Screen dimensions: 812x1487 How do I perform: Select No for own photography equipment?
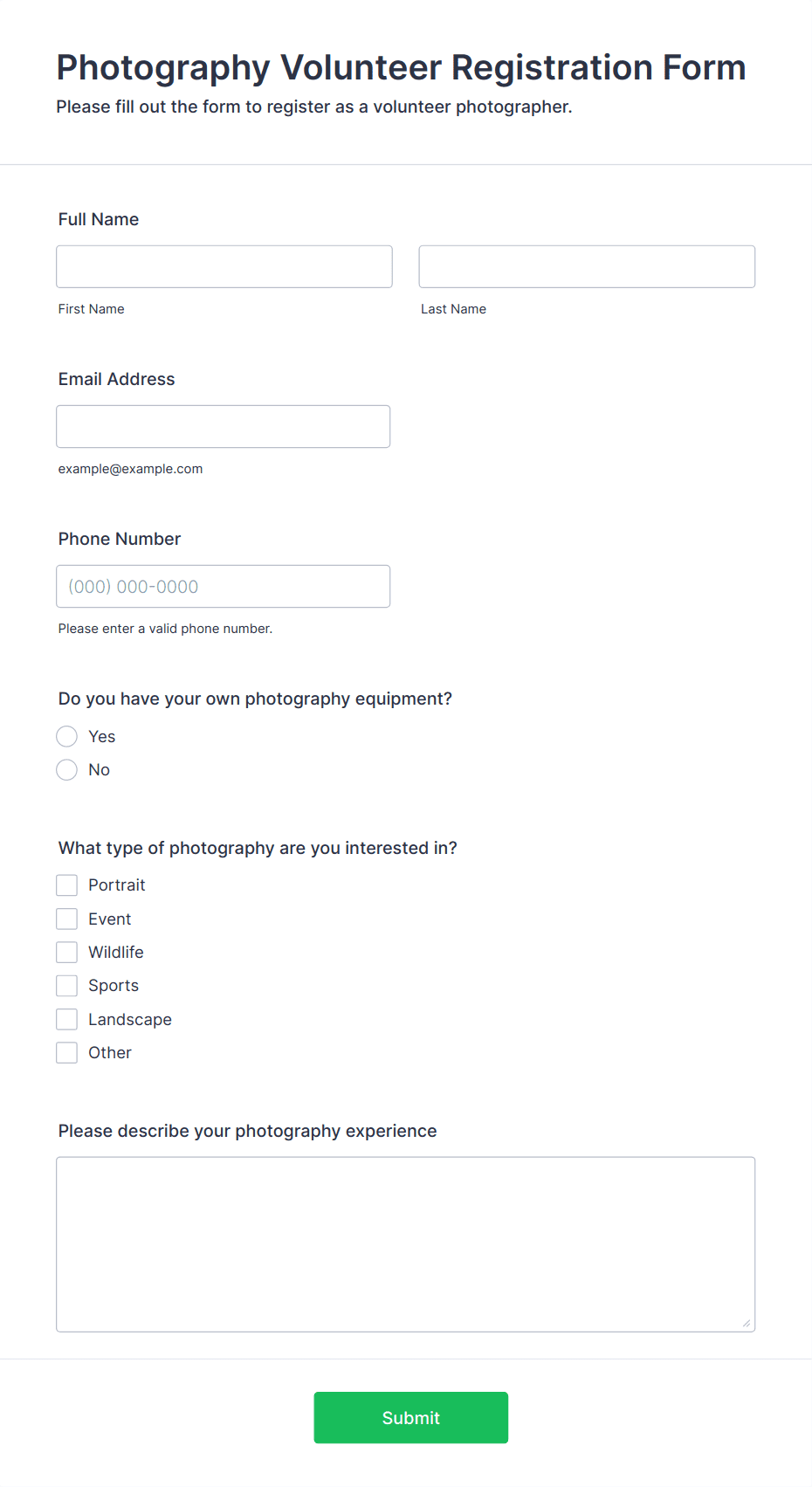tap(67, 769)
